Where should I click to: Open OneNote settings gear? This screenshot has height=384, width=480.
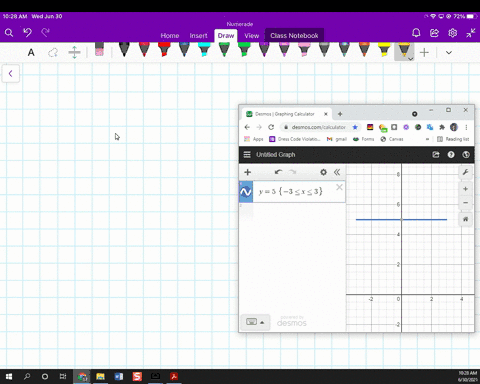point(452,33)
